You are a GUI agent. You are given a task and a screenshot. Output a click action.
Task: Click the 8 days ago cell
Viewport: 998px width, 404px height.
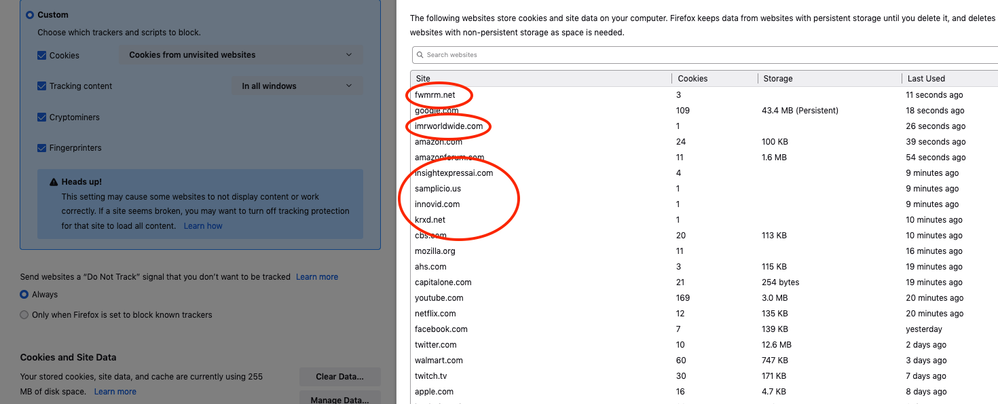[926, 391]
